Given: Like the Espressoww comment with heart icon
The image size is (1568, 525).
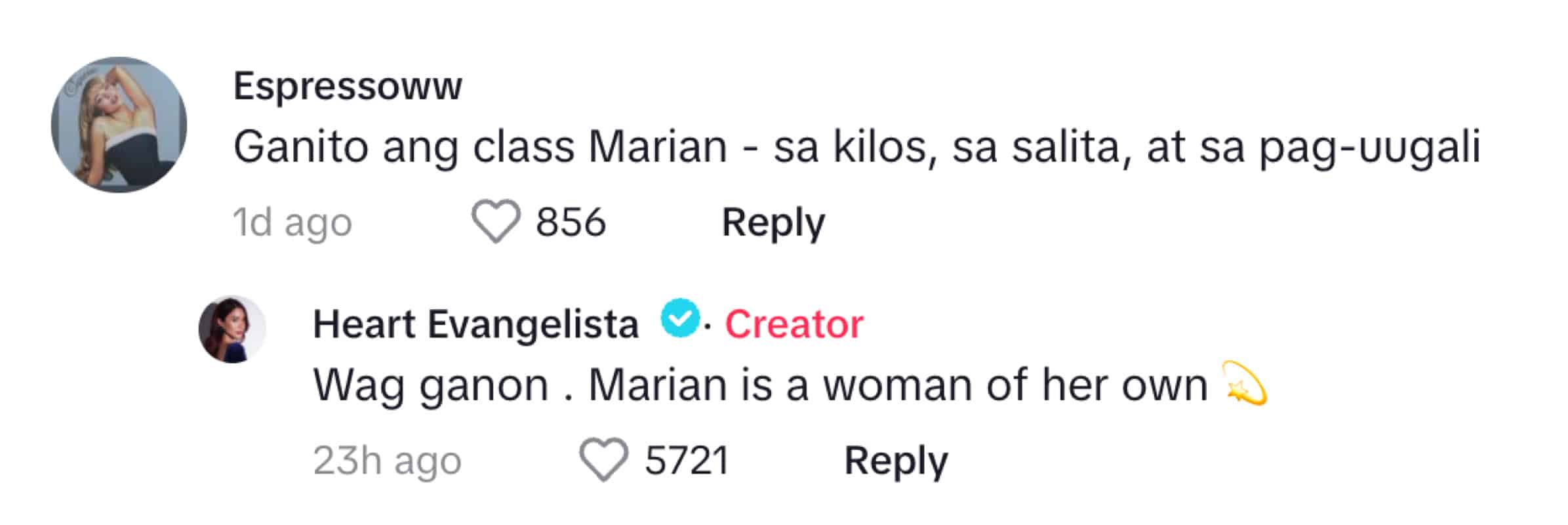Looking at the screenshot, I should click(496, 222).
